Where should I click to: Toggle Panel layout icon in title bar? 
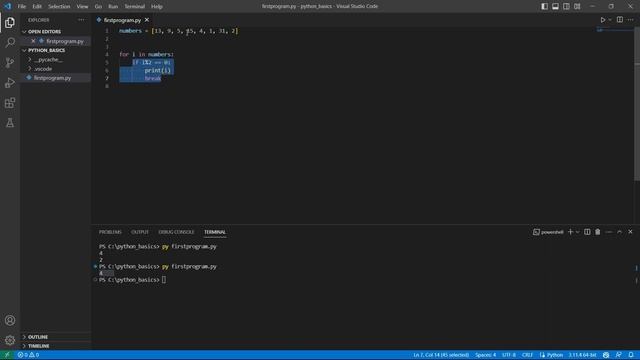[x=556, y=6]
